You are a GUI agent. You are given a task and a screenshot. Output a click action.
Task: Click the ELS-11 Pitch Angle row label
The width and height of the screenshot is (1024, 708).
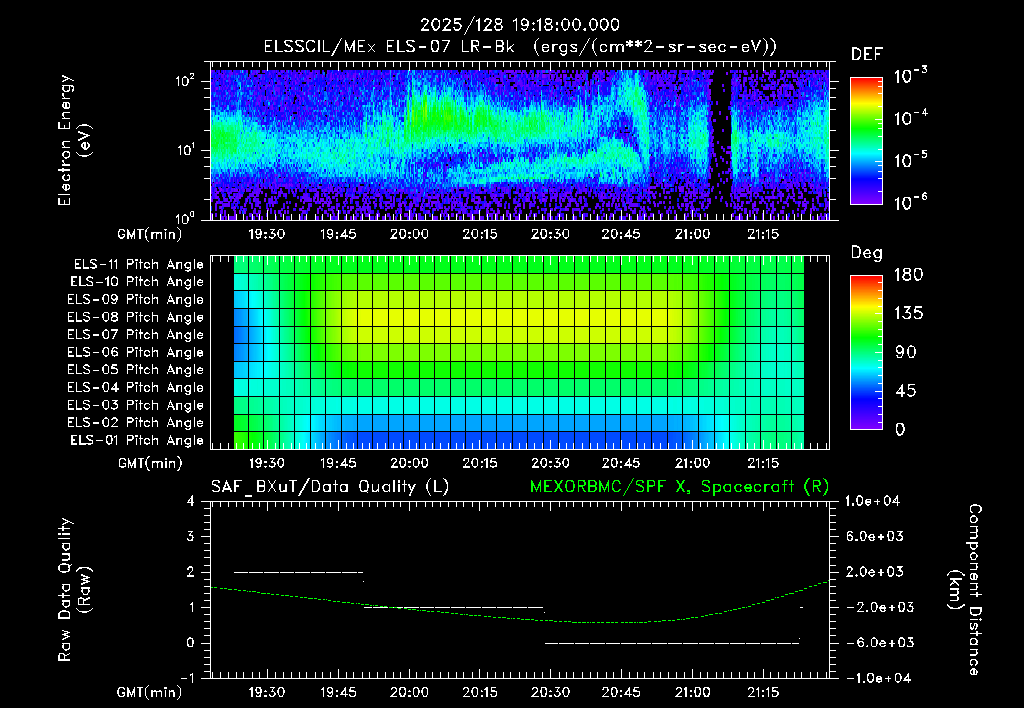click(x=138, y=265)
